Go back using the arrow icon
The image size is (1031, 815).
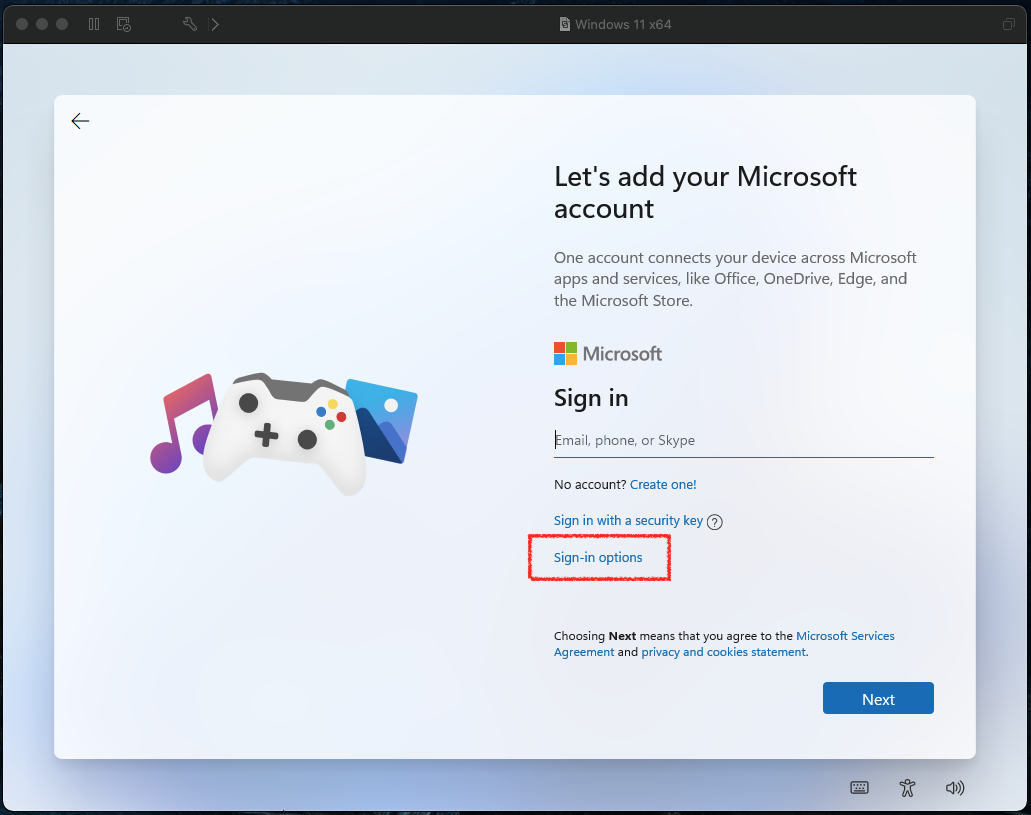tap(80, 121)
